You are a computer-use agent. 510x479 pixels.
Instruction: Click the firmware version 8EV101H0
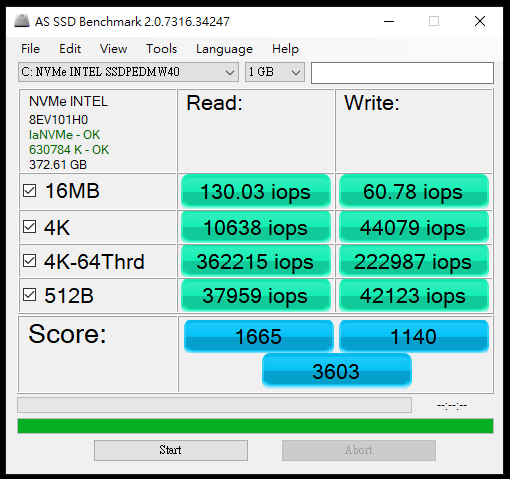[58, 120]
